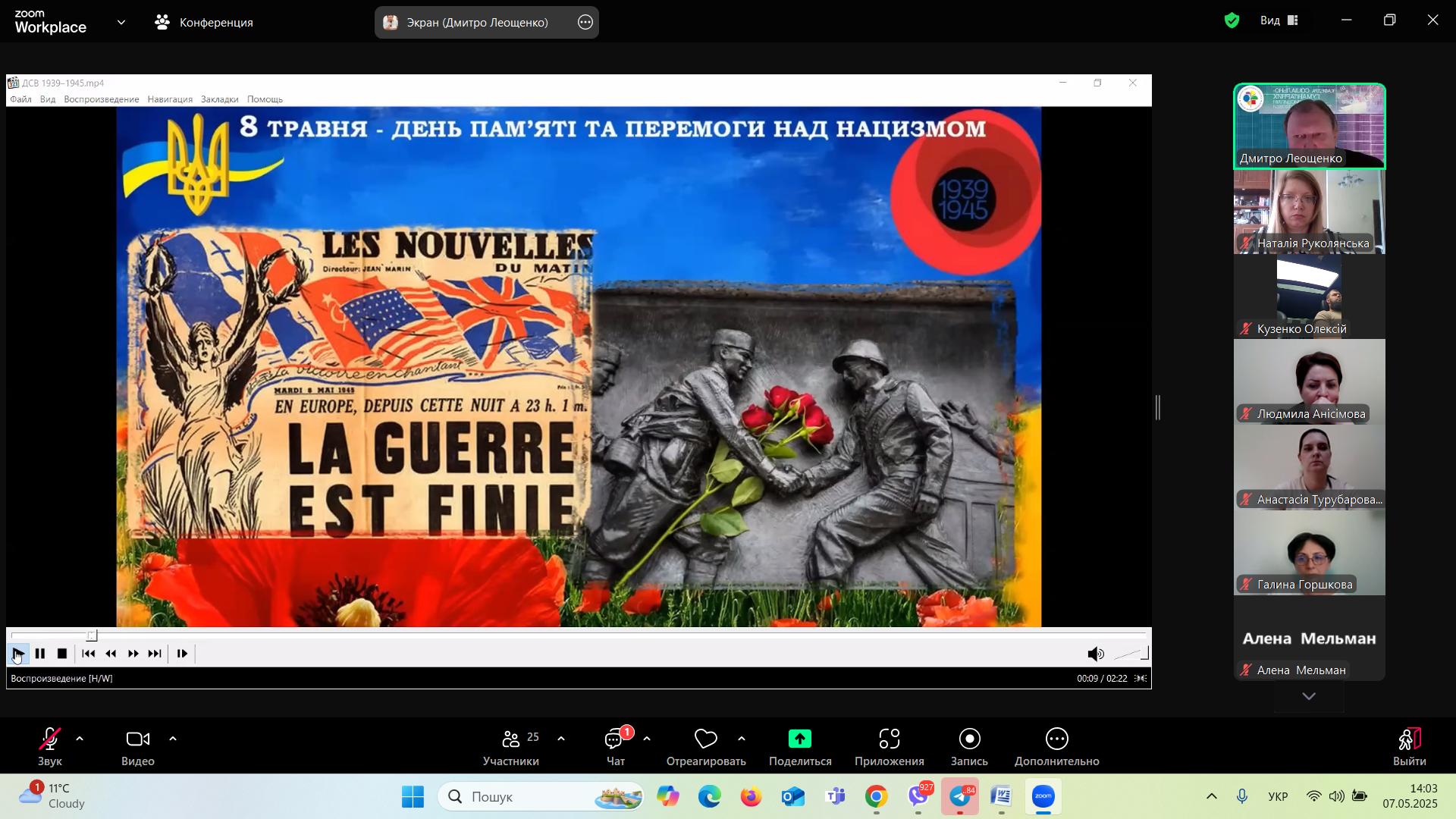This screenshot has height=819, width=1456.
Task: Click the Отреагировать heart reaction icon
Action: click(x=705, y=739)
